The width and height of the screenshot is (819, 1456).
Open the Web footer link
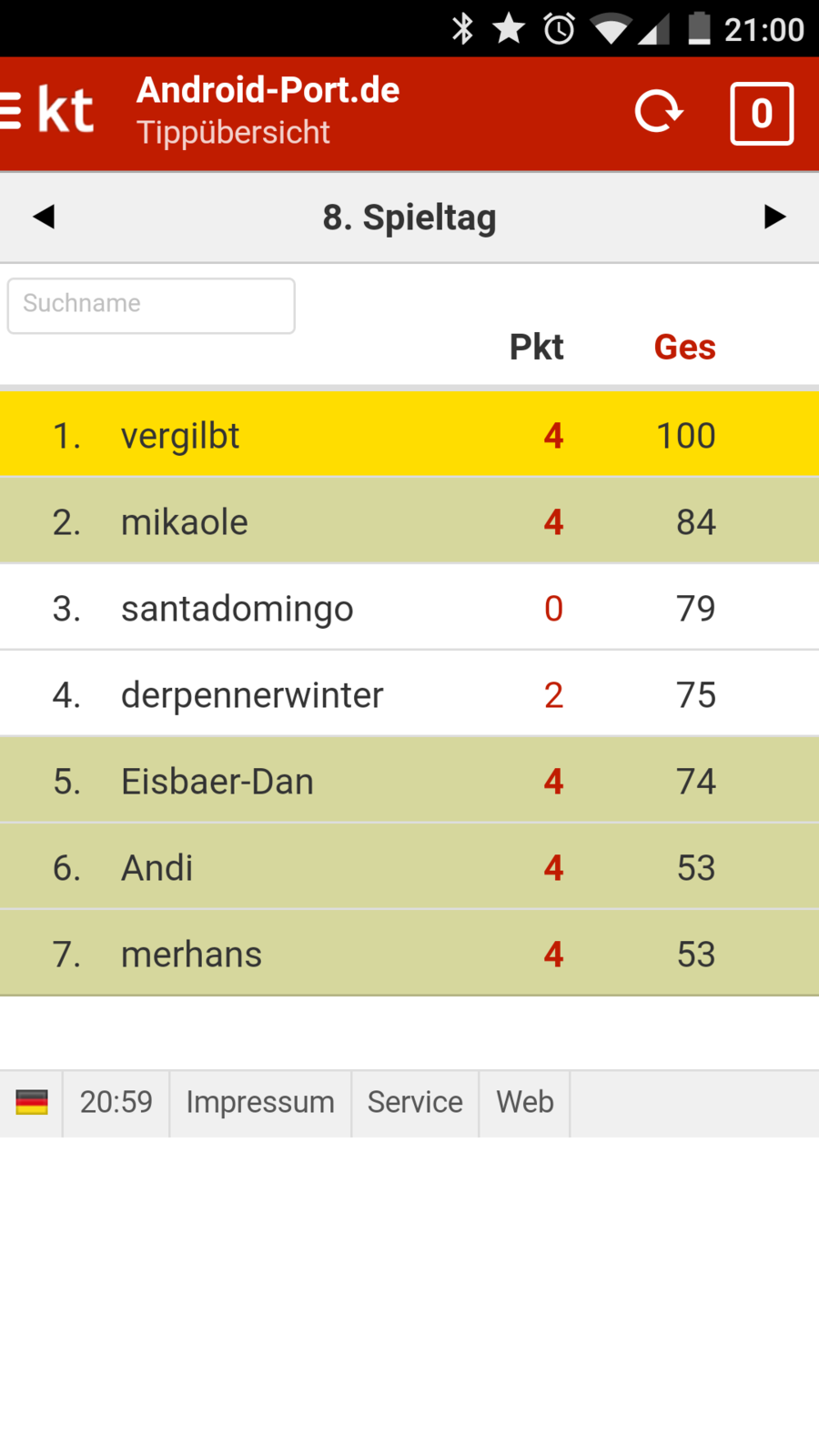[524, 1103]
